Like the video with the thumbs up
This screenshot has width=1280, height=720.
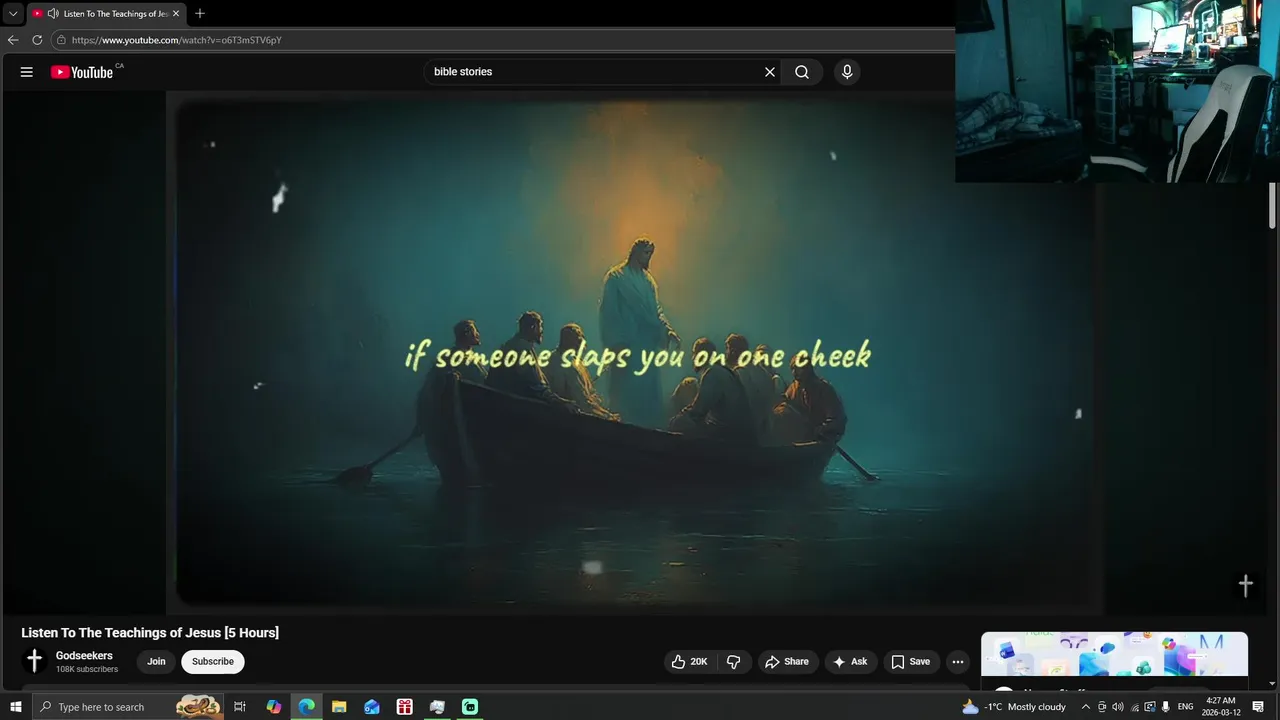pos(690,662)
